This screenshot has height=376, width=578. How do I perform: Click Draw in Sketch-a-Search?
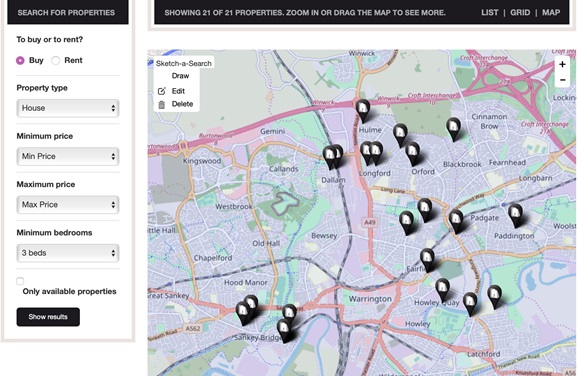[x=180, y=76]
